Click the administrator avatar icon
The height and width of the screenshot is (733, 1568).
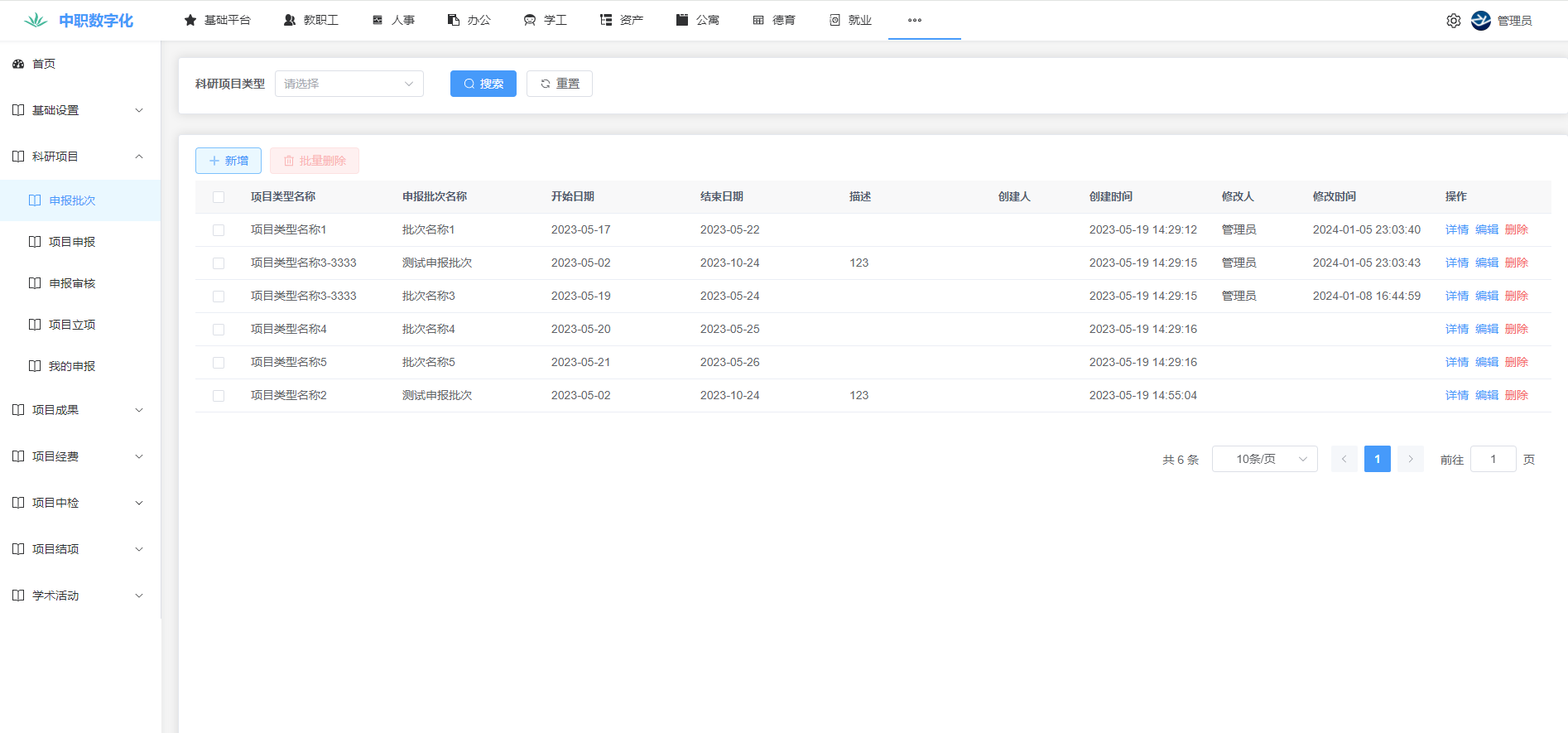pos(1480,21)
